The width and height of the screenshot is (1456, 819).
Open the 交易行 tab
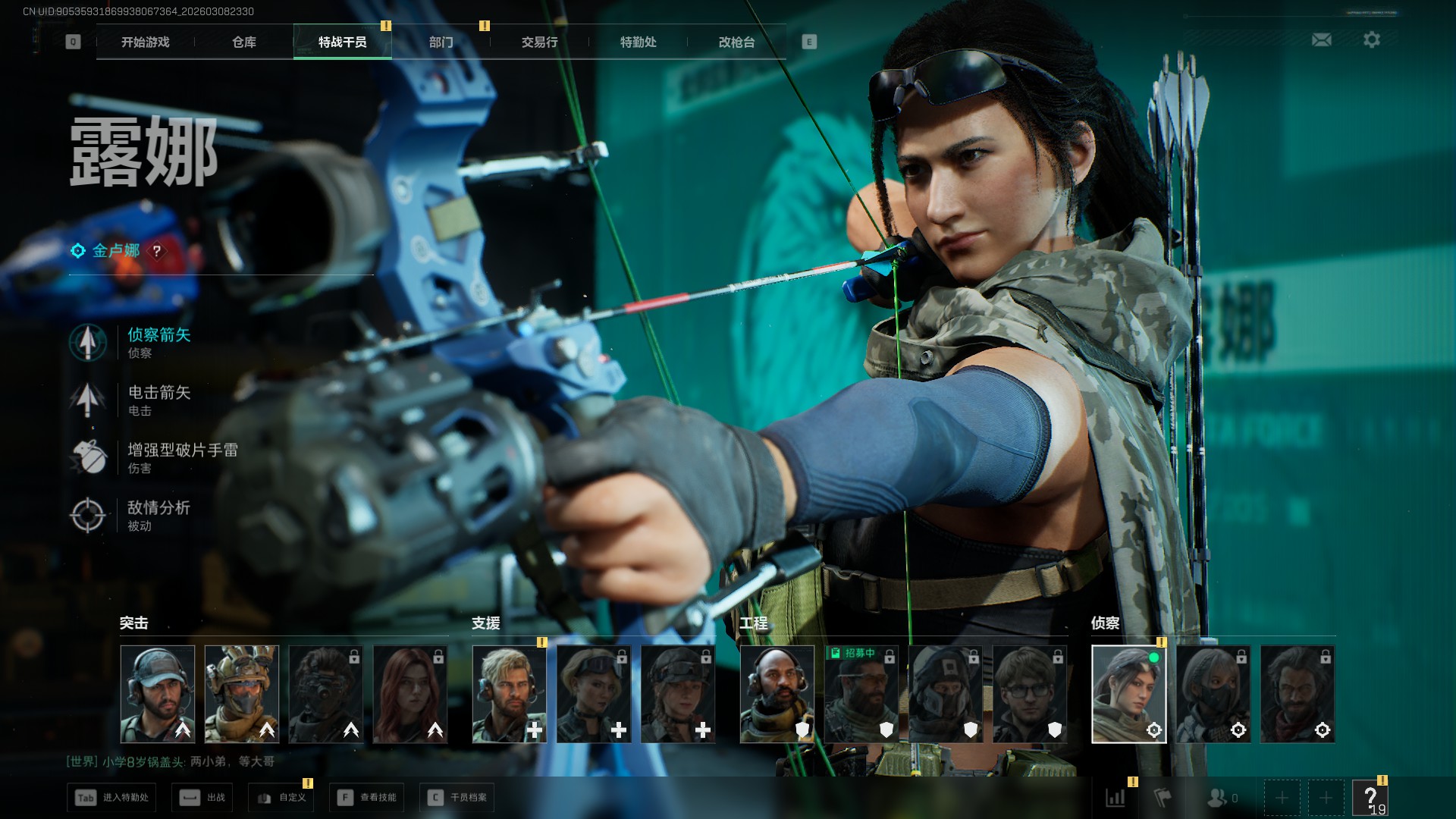pyautogui.click(x=539, y=42)
